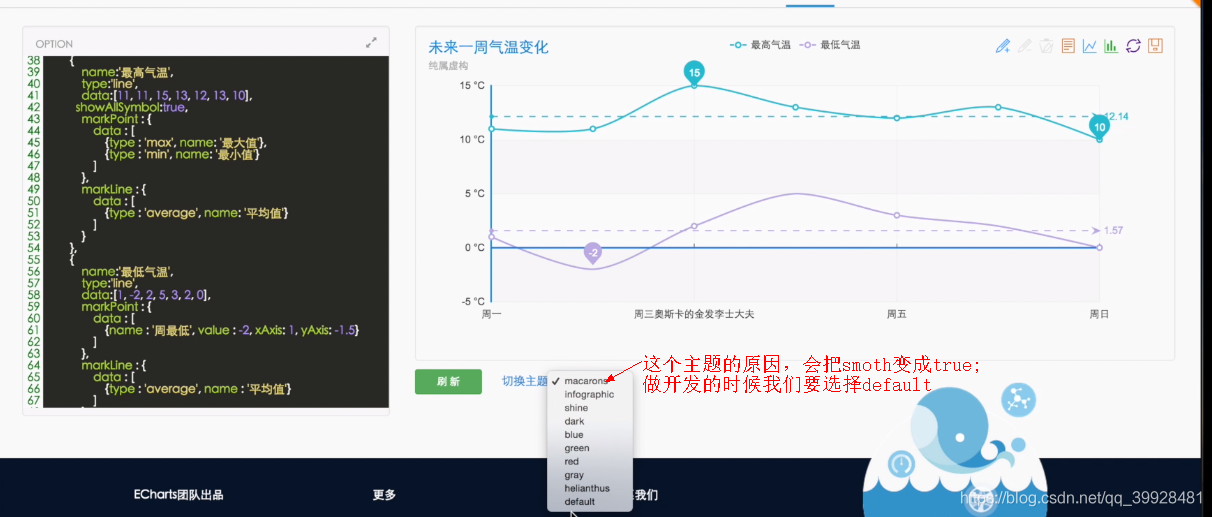Click the chart title 未来一周气温变化

coord(488,47)
